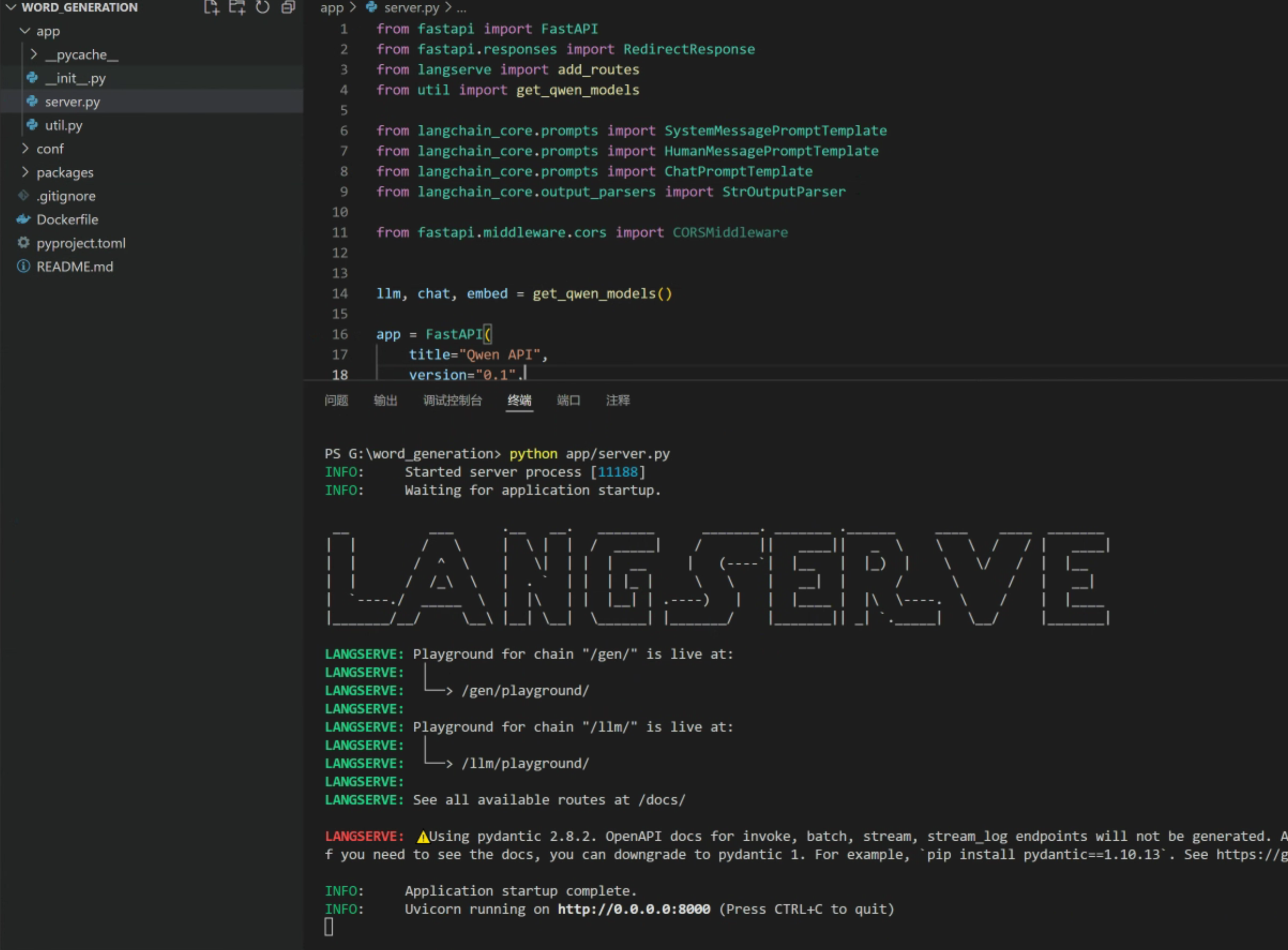Viewport: 1288px width, 950px height.
Task: Open README.md with info icon
Action: [x=75, y=267]
